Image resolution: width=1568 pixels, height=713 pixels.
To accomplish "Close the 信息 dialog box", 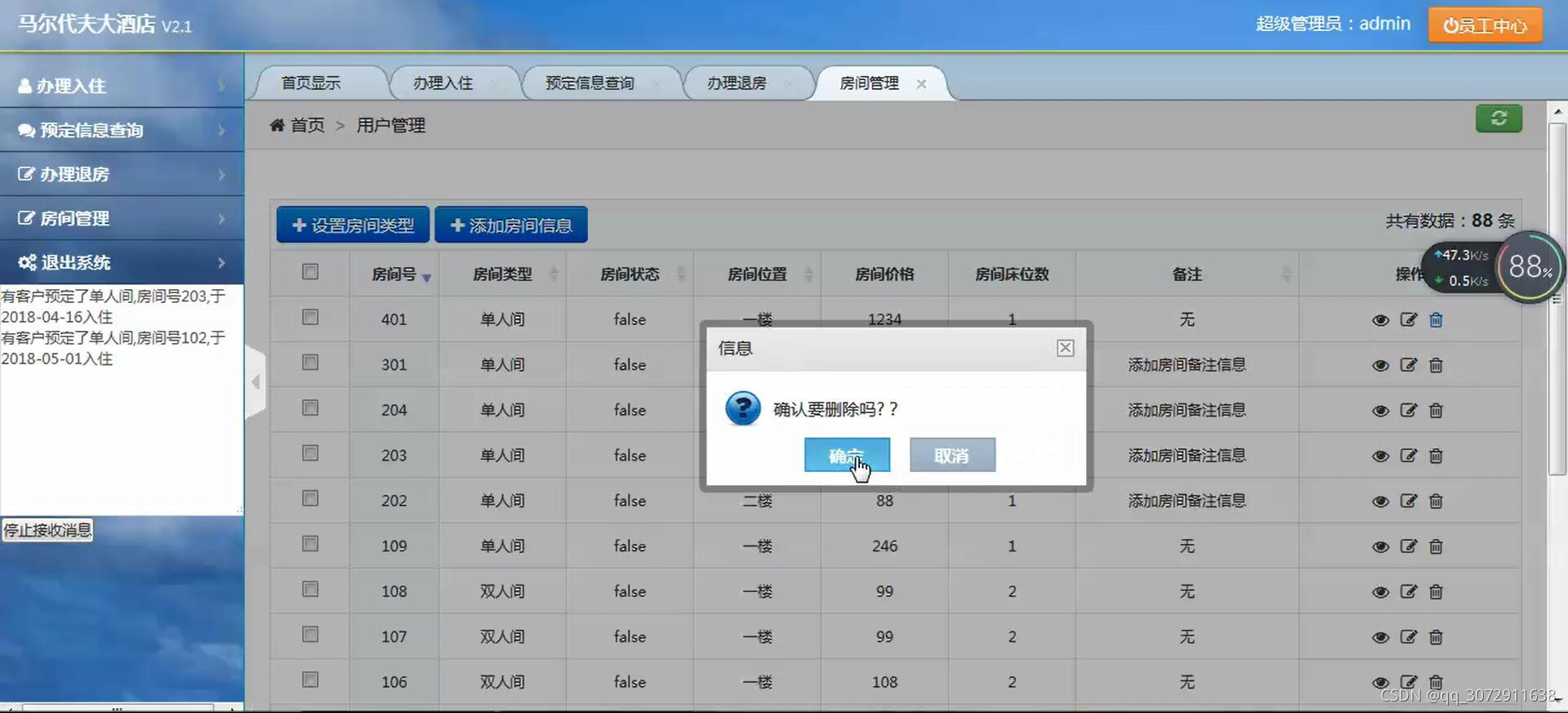I will pos(1065,348).
